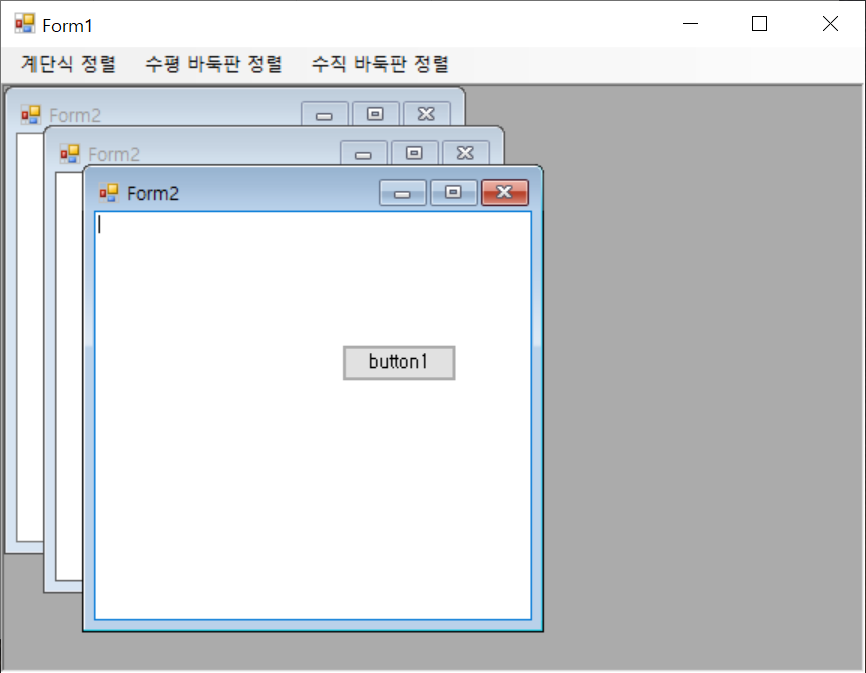Screen dimensions: 866x673
Task: Minimize the front Form2 child window
Action: 403,192
